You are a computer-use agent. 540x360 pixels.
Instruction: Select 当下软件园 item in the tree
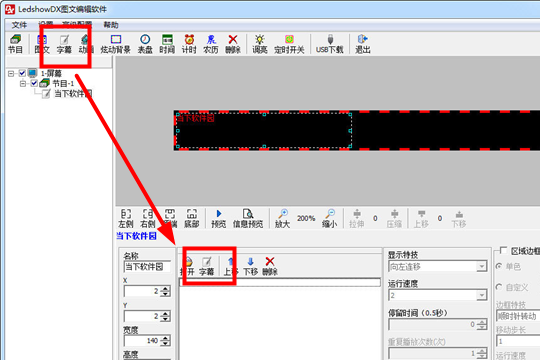(x=73, y=93)
